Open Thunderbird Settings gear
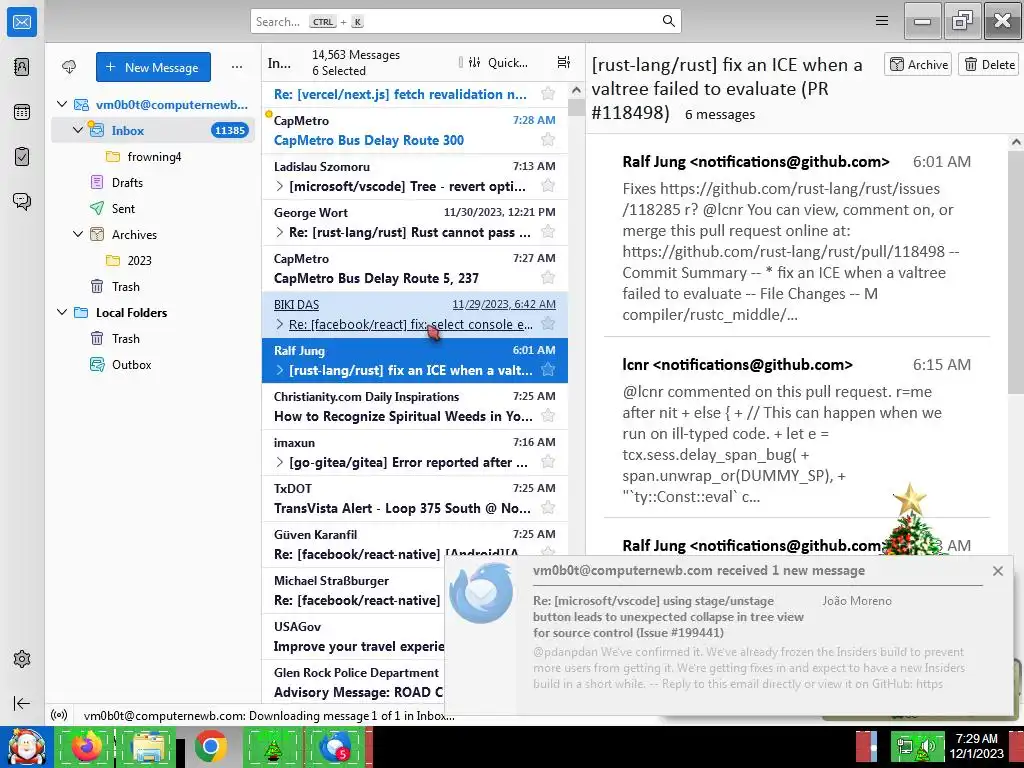 [x=22, y=659]
